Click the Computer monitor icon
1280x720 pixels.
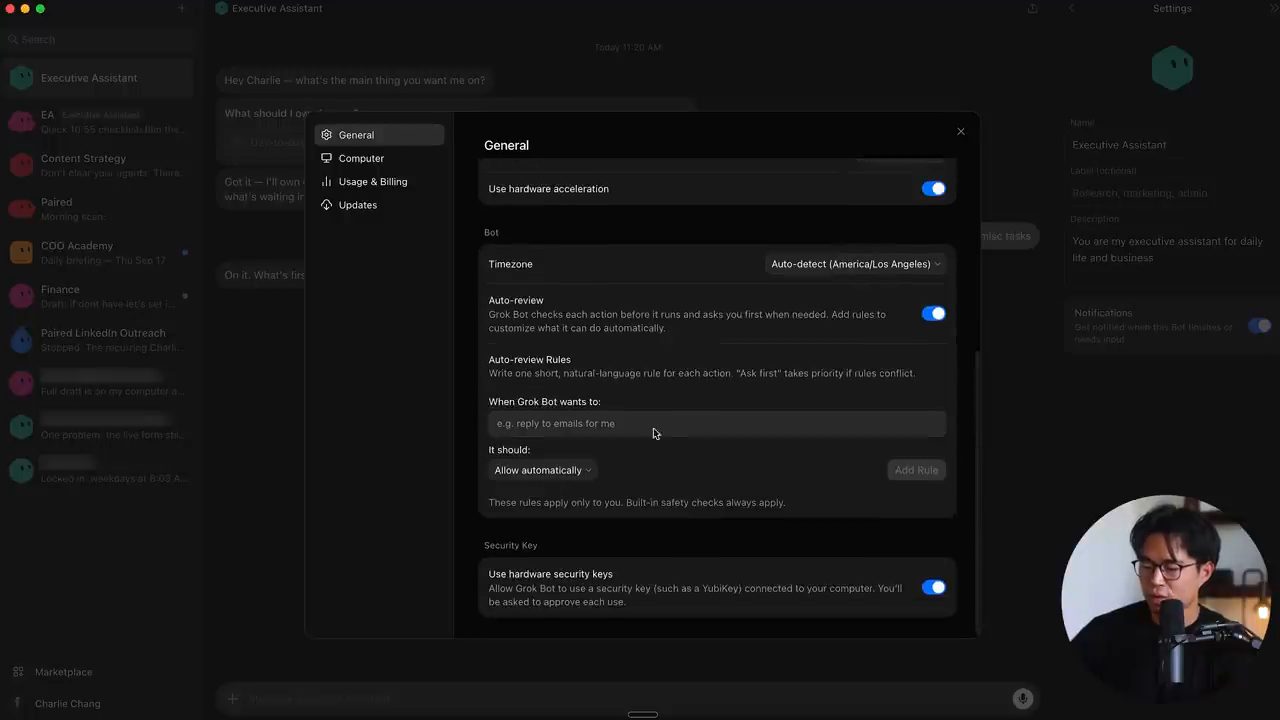coord(326,158)
